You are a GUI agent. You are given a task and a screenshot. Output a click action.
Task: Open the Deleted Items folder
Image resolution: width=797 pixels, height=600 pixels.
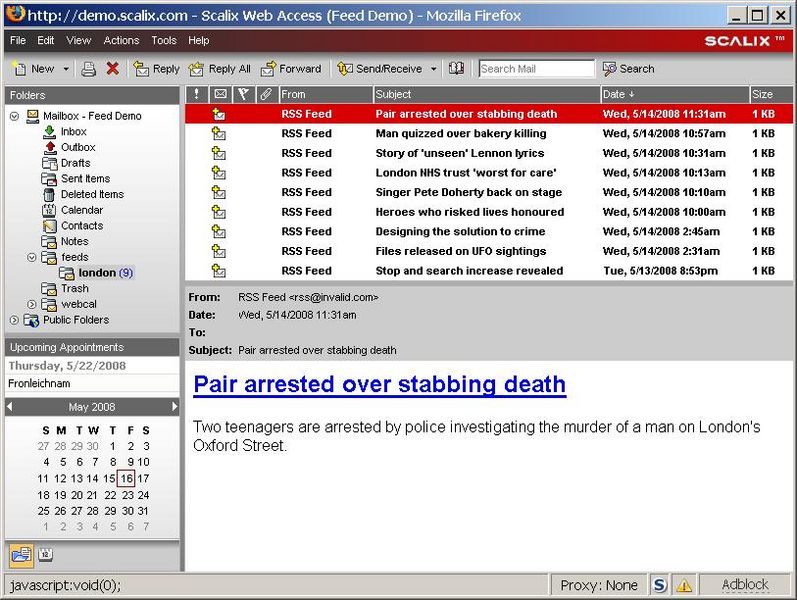pyautogui.click(x=92, y=194)
